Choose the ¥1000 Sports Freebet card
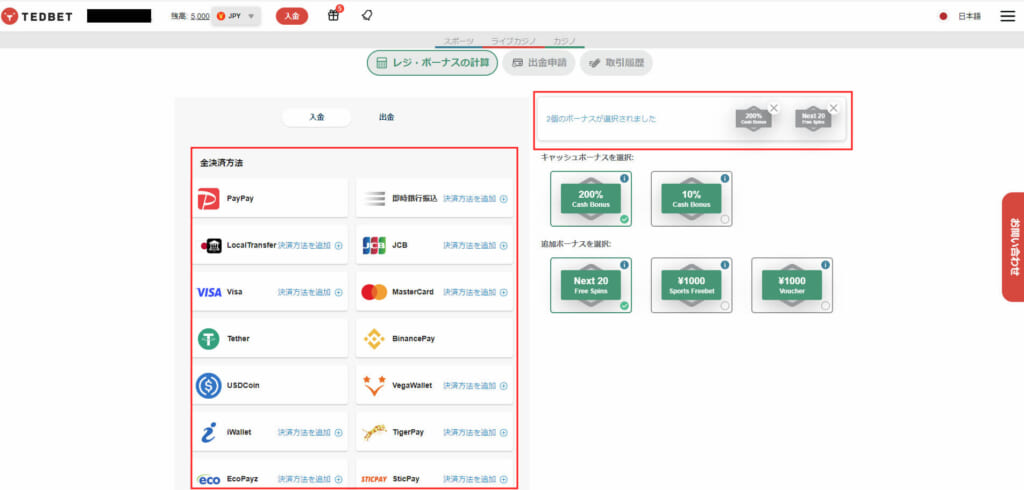The width and height of the screenshot is (1024, 490). coord(692,286)
